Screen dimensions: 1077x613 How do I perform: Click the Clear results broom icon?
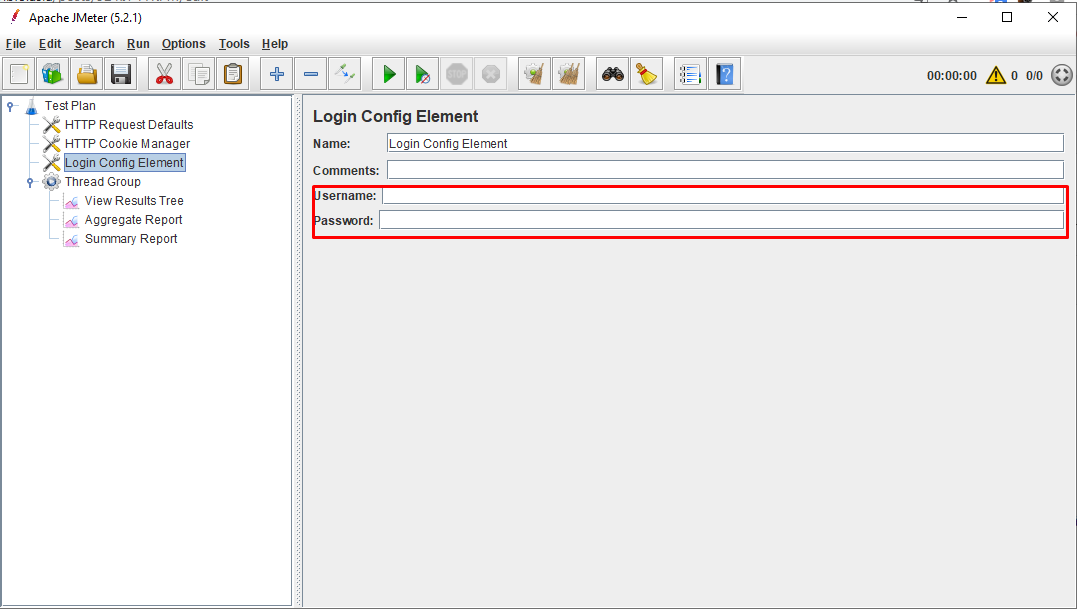point(534,74)
